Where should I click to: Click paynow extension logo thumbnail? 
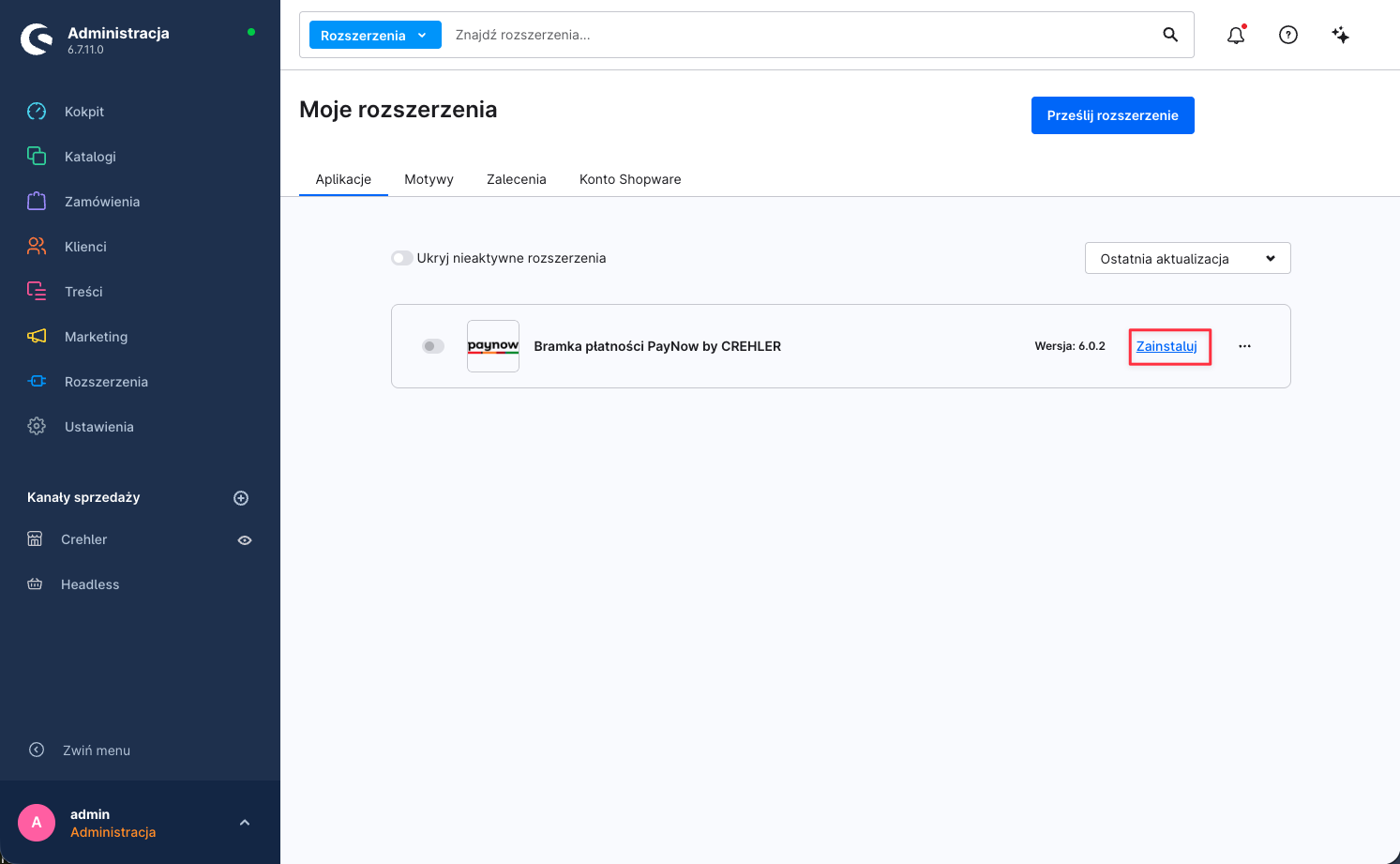click(x=493, y=346)
